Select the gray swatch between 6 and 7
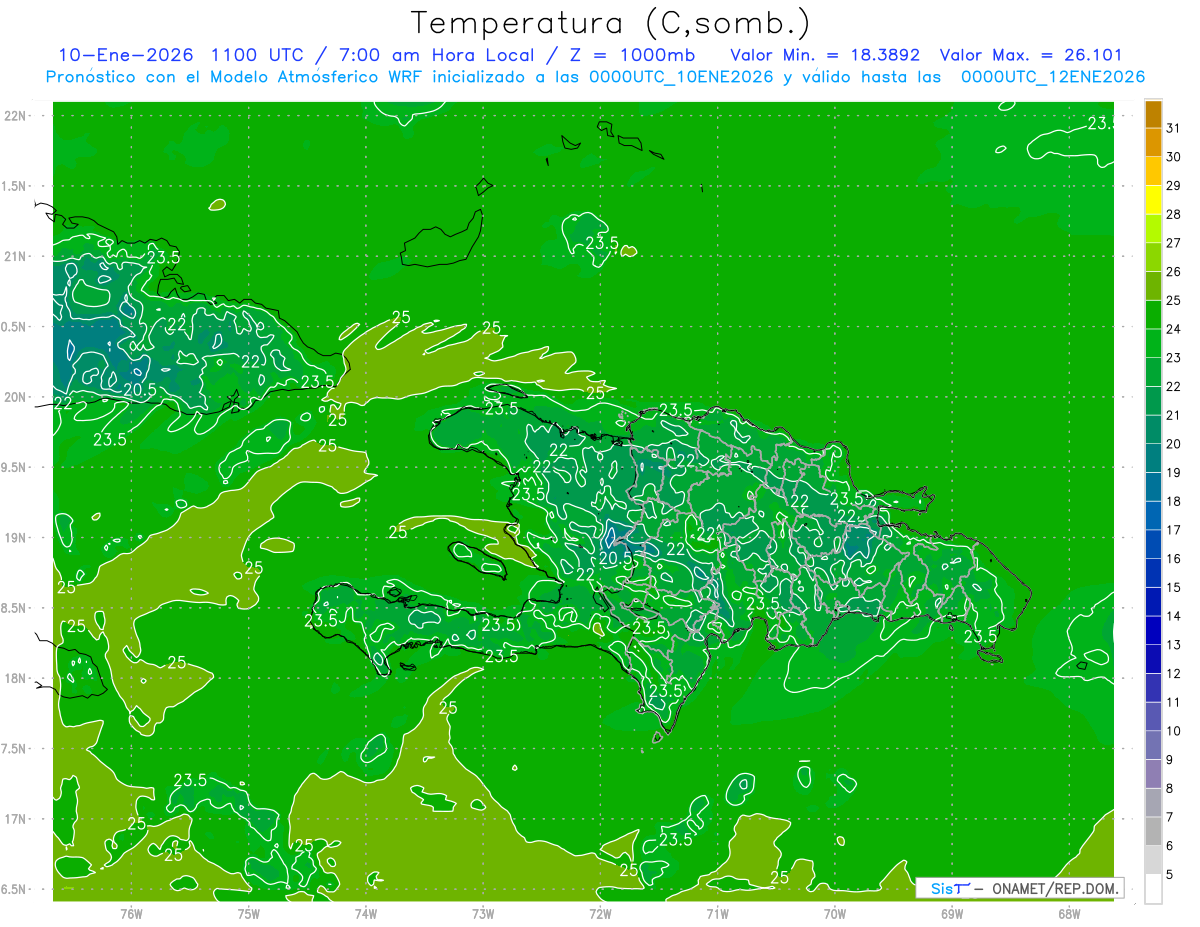This screenshot has height=927, width=1200. pyautogui.click(x=1153, y=832)
